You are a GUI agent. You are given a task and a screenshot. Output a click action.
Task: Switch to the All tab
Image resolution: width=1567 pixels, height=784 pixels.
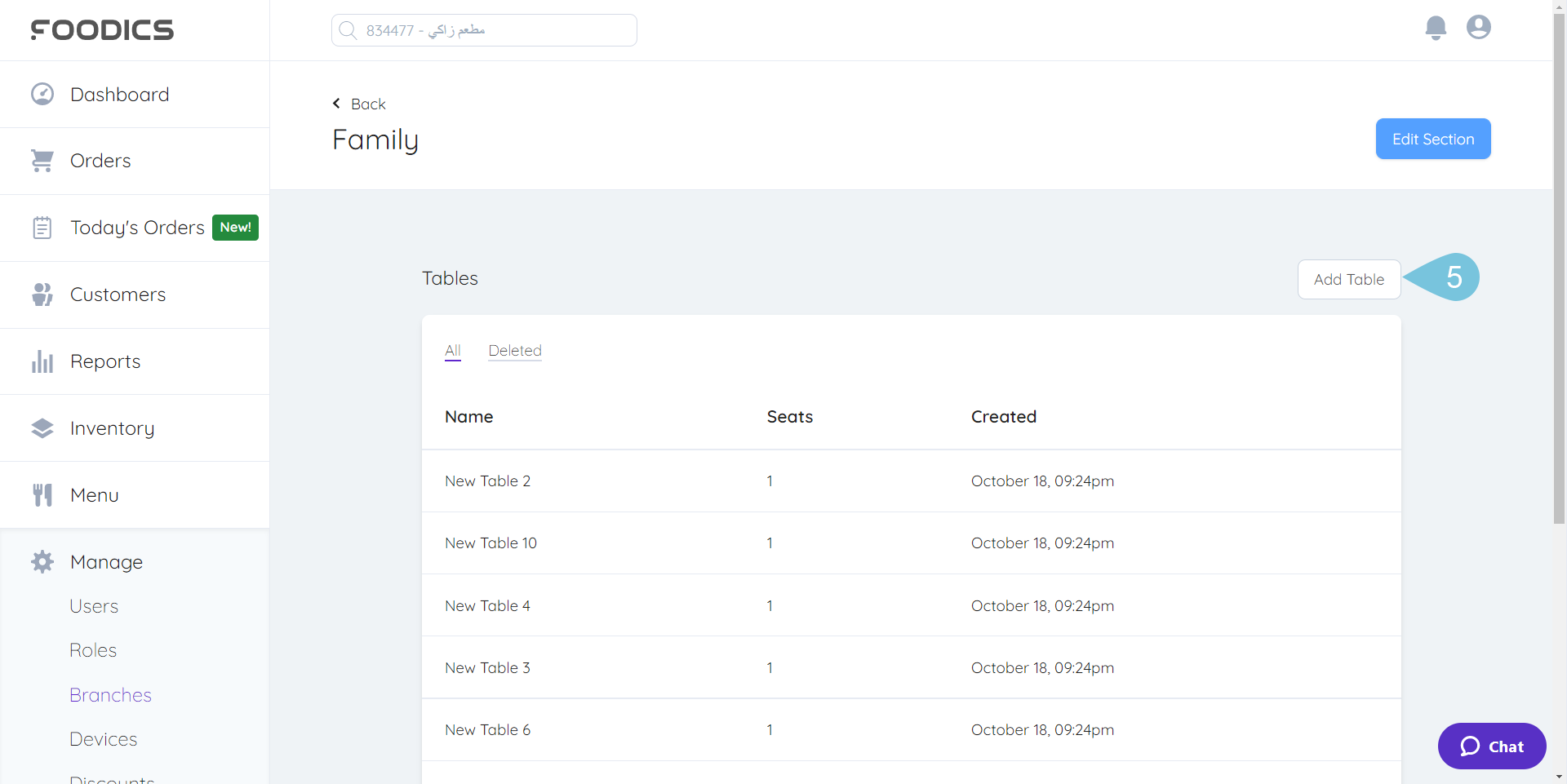pyautogui.click(x=452, y=351)
